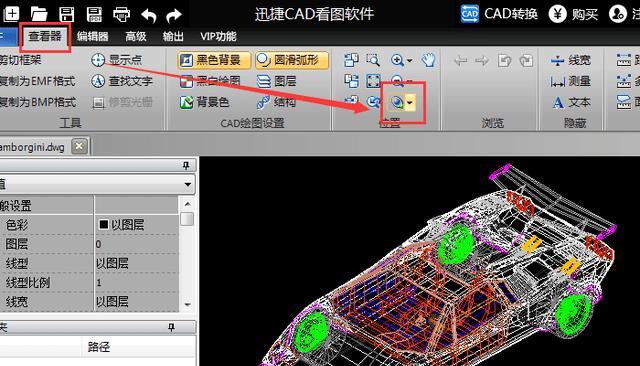Image resolution: width=640 pixels, height=366 pixels.
Task: Click the new file icon in title bar
Action: point(11,14)
